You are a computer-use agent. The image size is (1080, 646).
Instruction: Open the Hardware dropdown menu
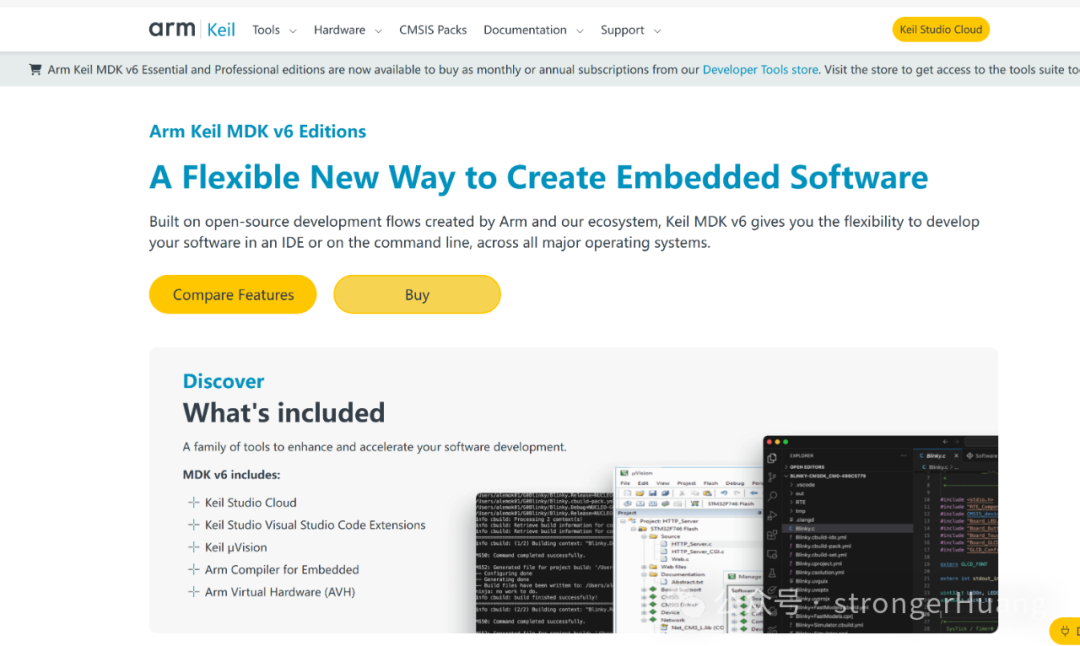(x=347, y=30)
